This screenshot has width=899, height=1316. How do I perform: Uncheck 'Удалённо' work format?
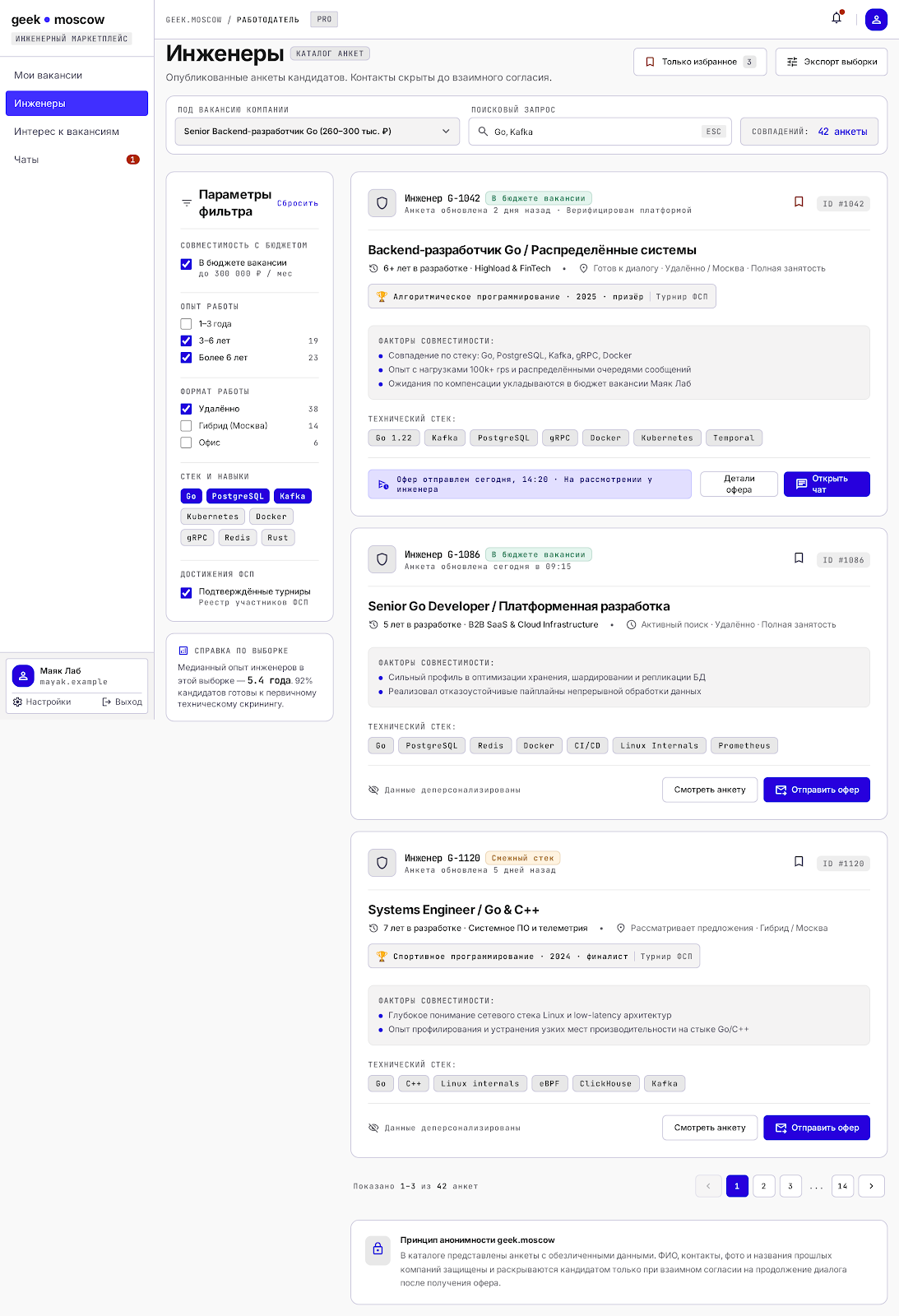(x=186, y=409)
